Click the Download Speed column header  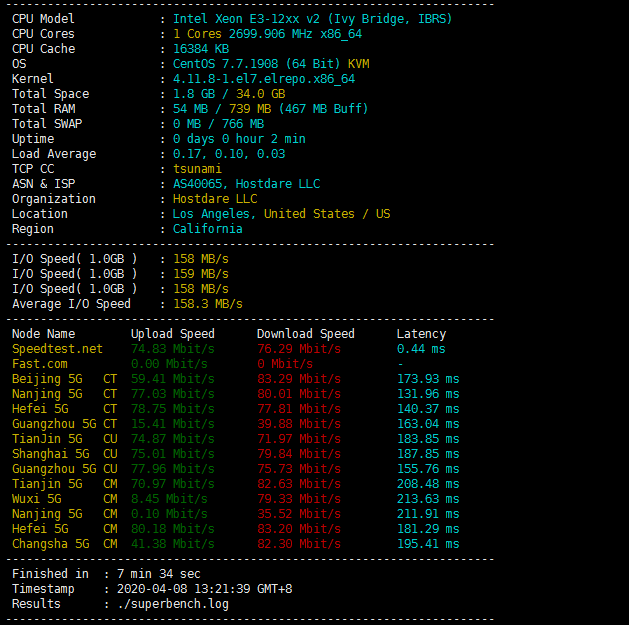(x=305, y=334)
